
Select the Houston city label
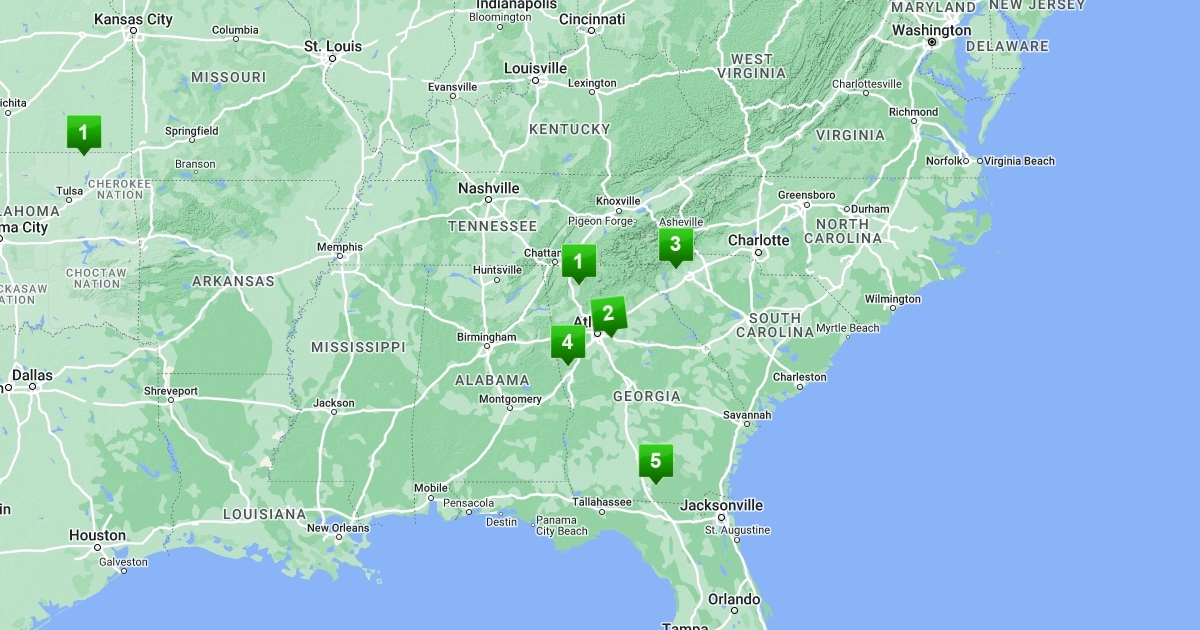pos(97,535)
